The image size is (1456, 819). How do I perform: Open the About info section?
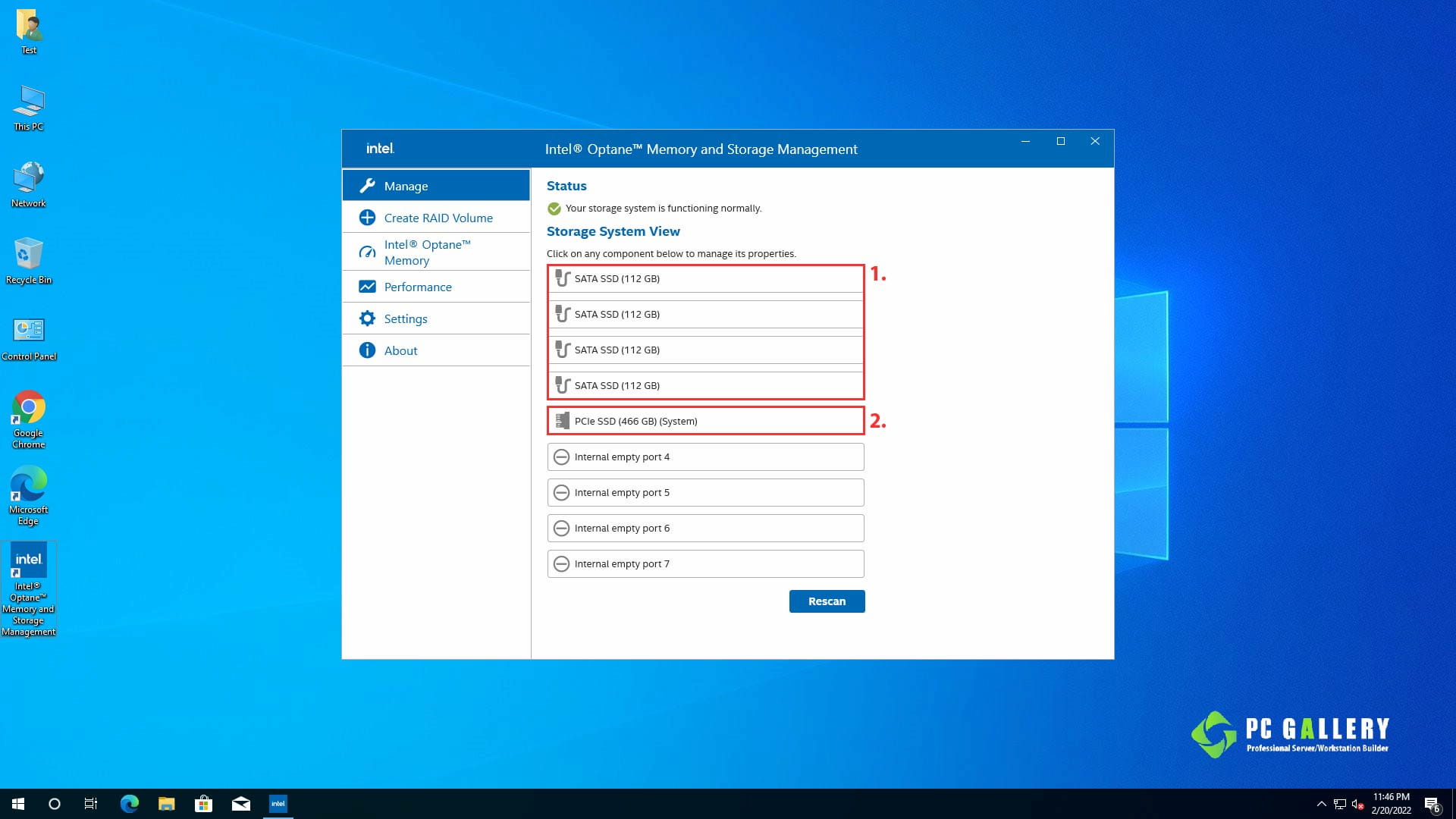click(x=436, y=350)
